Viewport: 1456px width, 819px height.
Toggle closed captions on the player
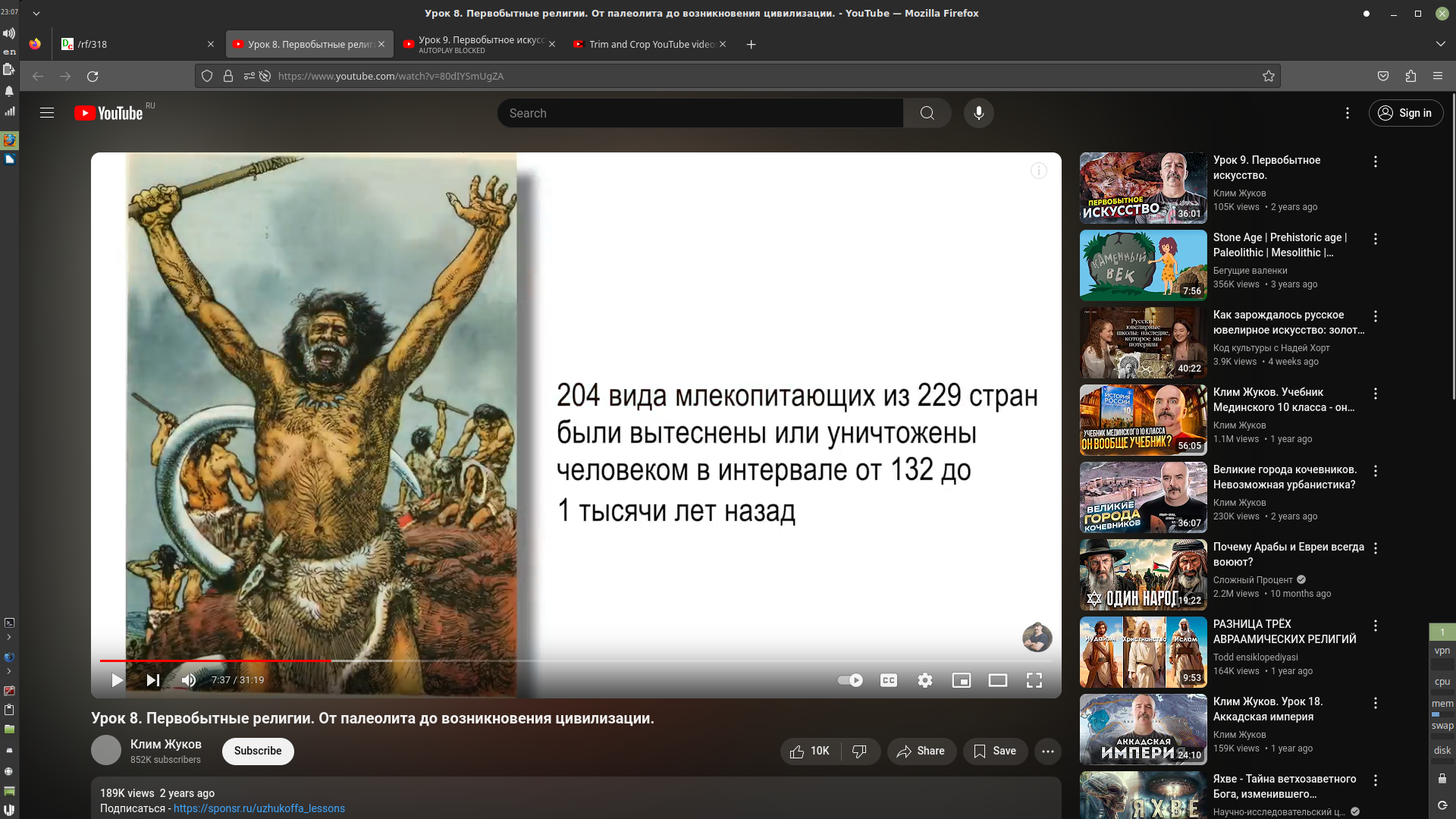click(888, 680)
